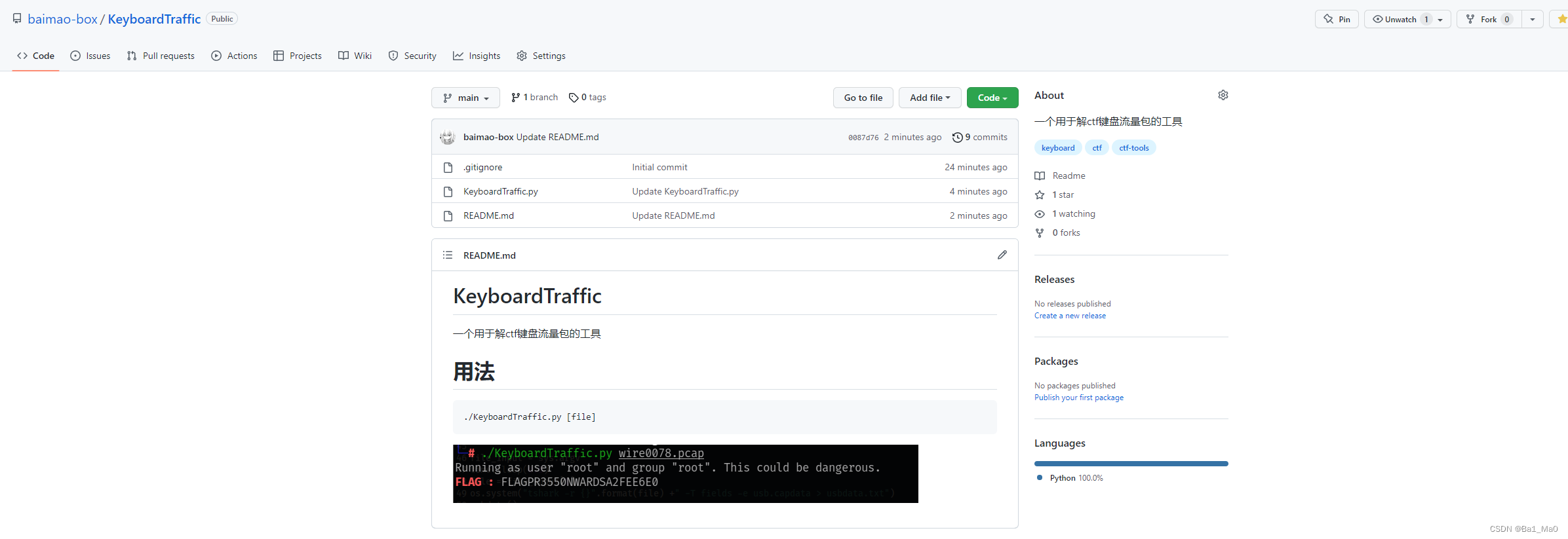The image size is (1568, 539).
Task: Open the baimao-box owner link
Action: [62, 19]
